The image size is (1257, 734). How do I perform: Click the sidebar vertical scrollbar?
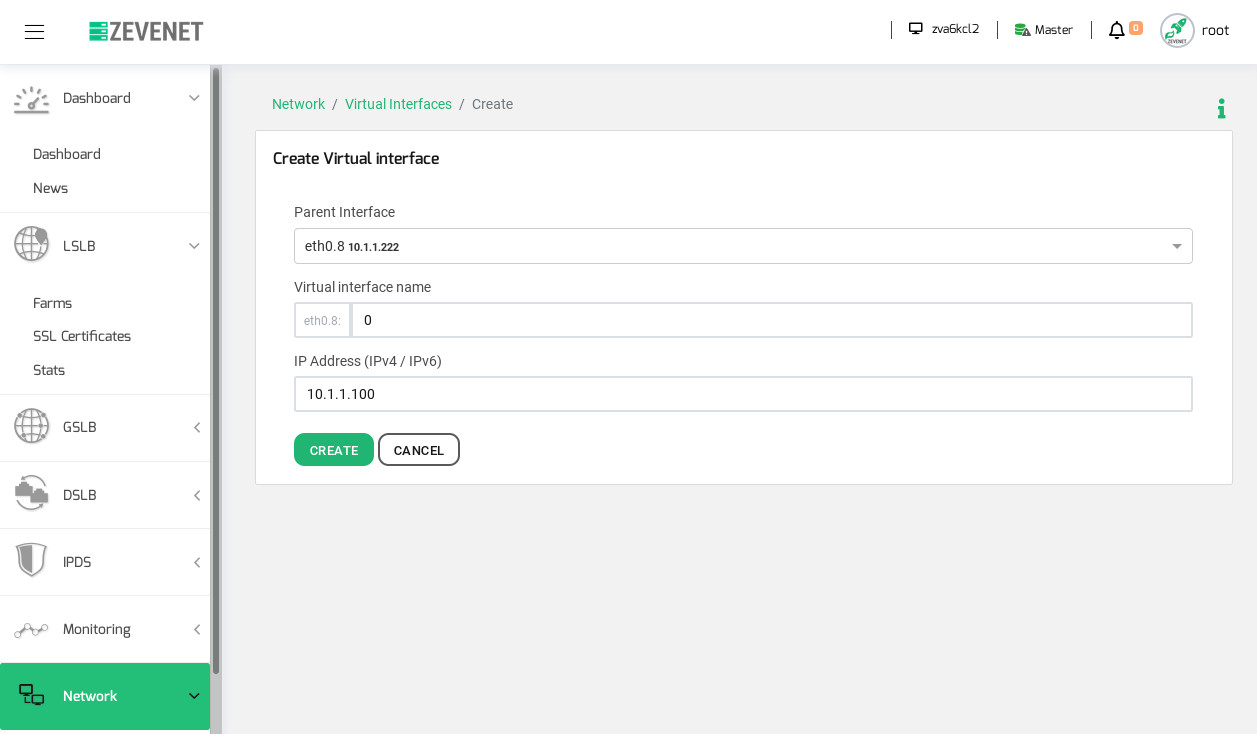click(216, 370)
